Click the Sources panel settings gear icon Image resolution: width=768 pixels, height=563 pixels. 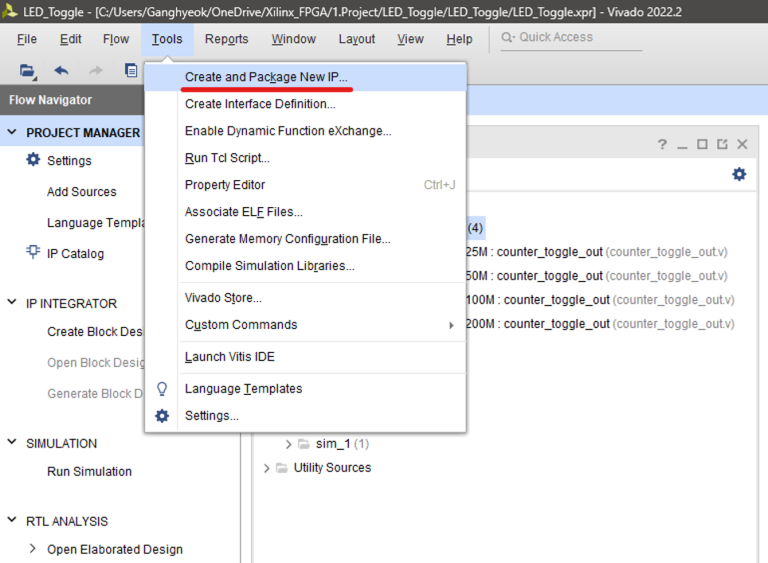tap(739, 174)
